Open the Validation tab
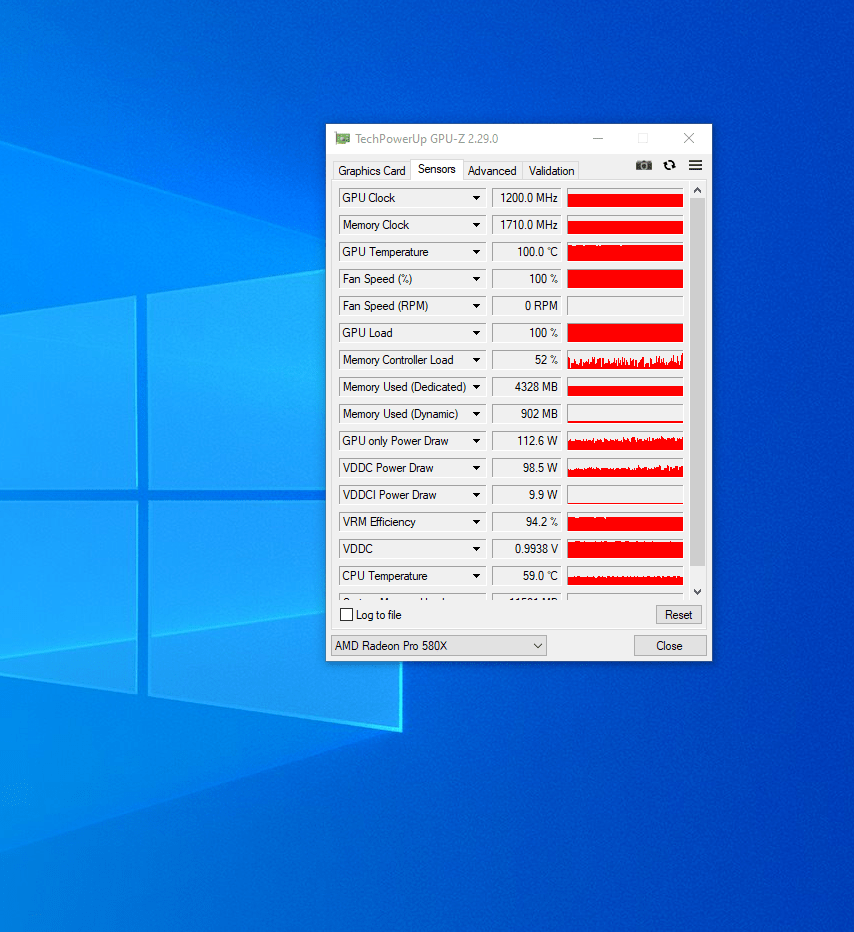Screen dimensions: 854x932 550,170
